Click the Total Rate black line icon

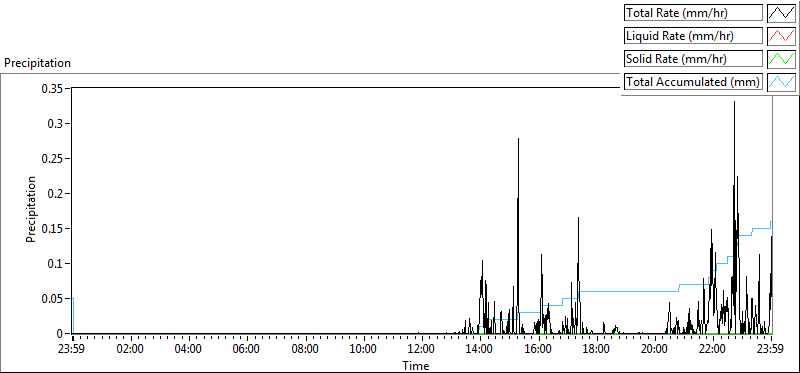click(x=781, y=13)
